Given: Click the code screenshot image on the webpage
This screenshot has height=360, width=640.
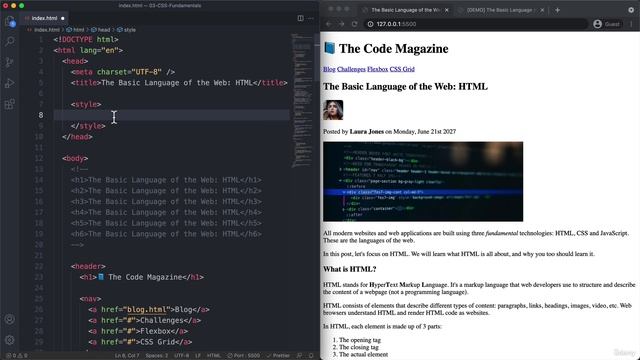Looking at the screenshot, I should [x=423, y=182].
